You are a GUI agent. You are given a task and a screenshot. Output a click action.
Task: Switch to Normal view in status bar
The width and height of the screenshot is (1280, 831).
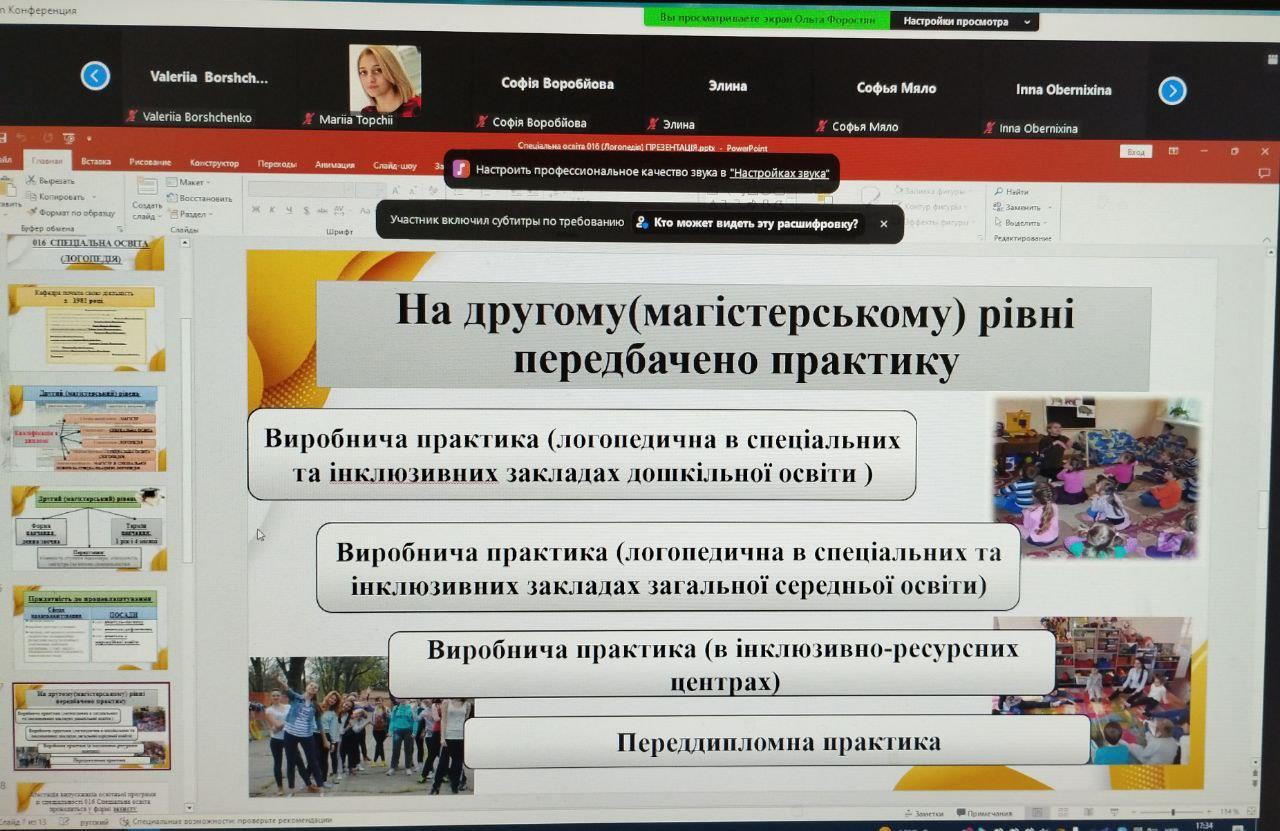coord(1039,812)
